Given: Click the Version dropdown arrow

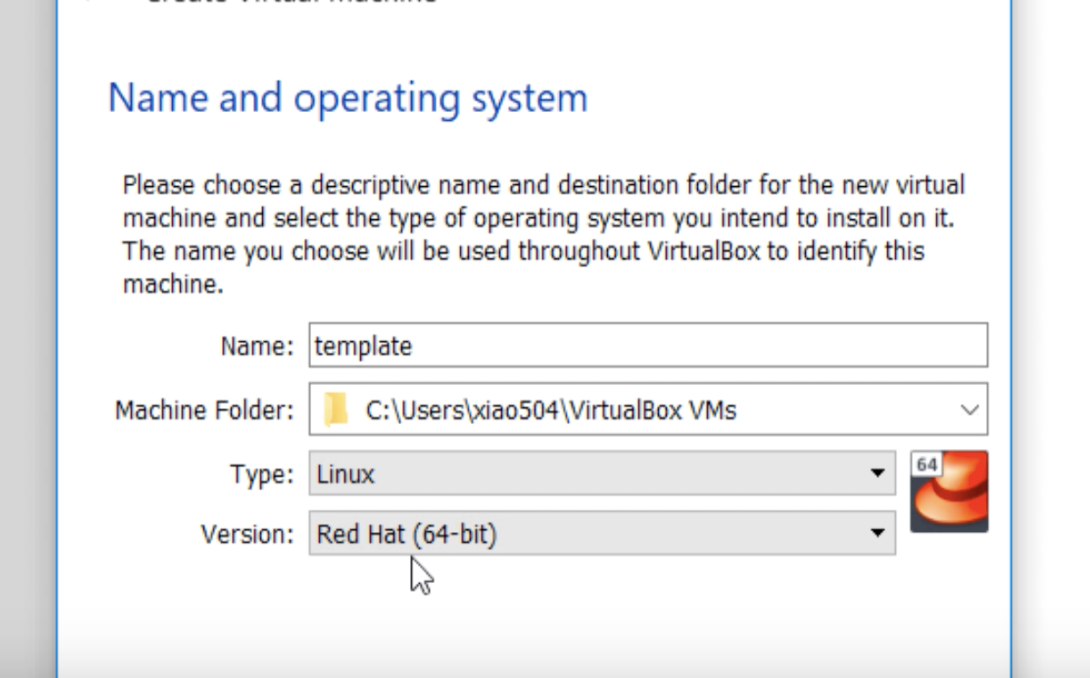Looking at the screenshot, I should (877, 534).
